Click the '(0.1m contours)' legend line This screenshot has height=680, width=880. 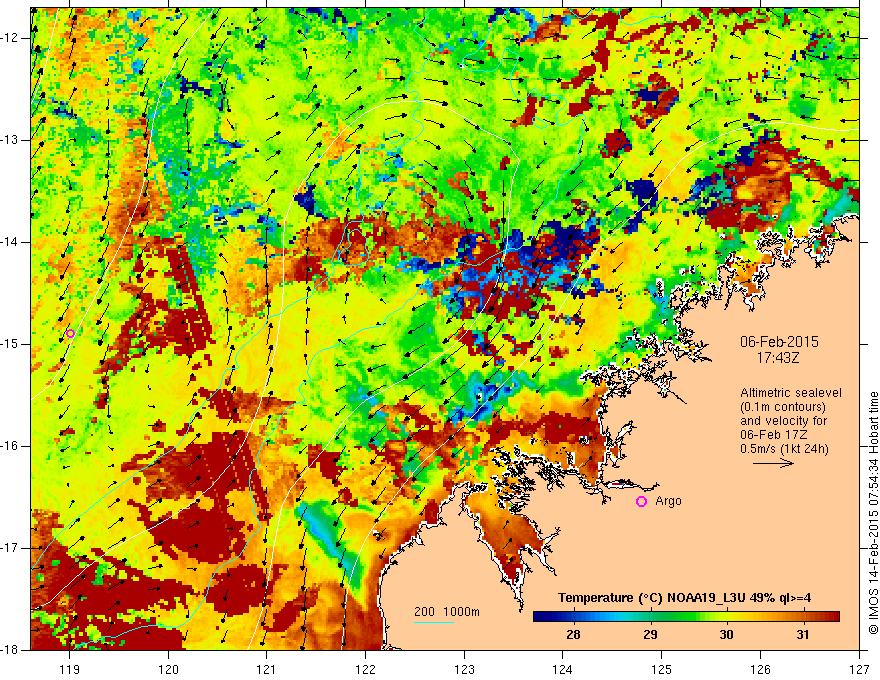point(783,407)
